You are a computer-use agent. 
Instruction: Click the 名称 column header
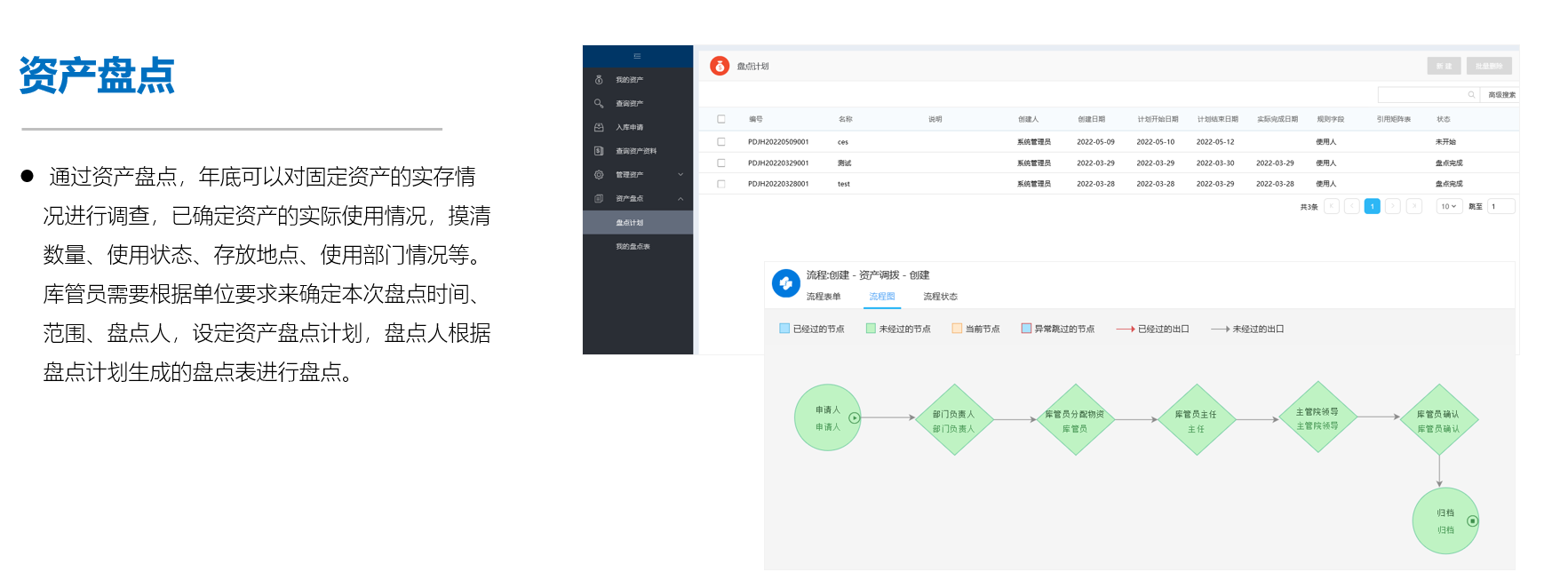[x=846, y=119]
